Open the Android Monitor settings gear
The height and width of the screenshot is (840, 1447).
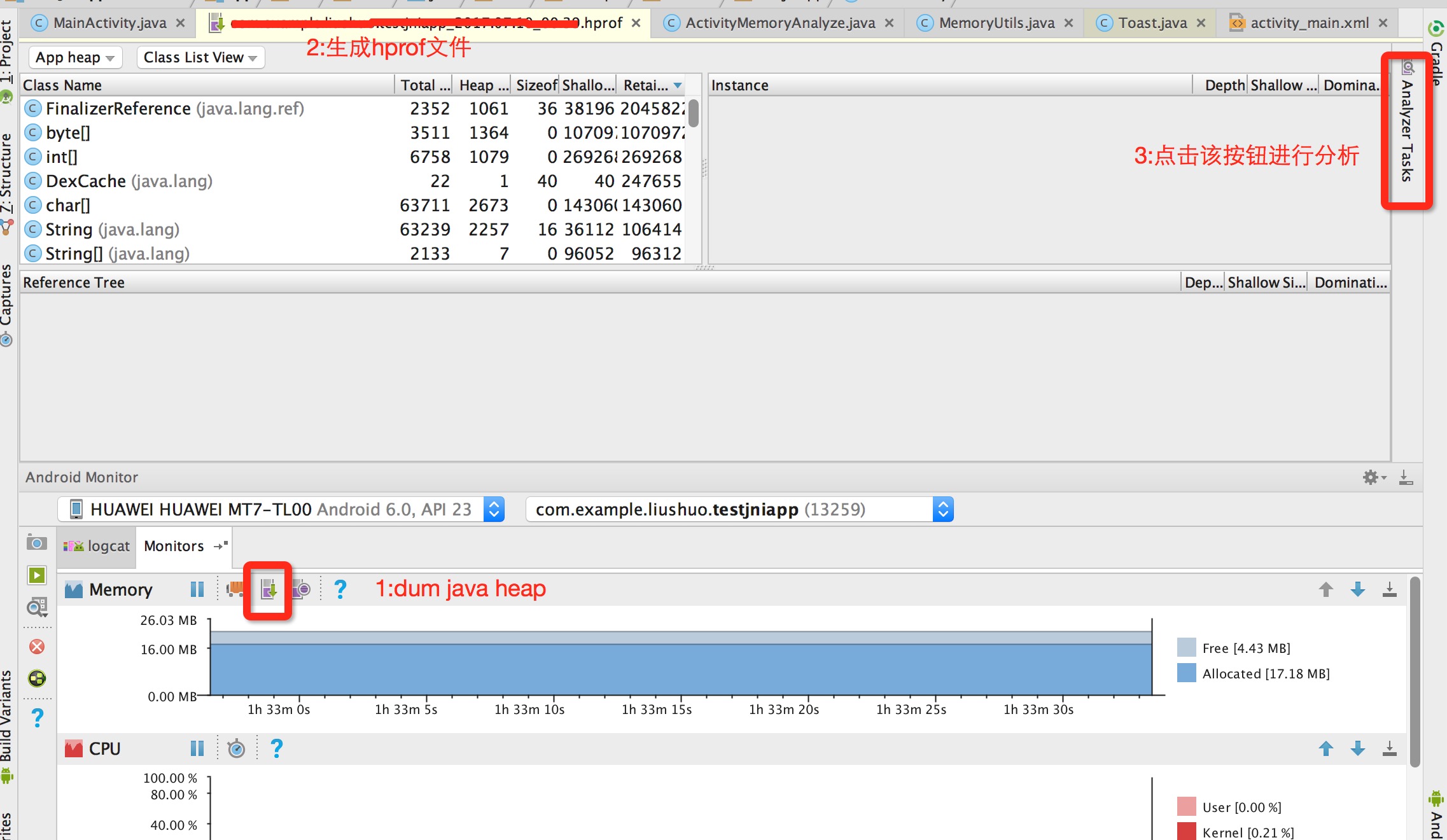(1370, 477)
